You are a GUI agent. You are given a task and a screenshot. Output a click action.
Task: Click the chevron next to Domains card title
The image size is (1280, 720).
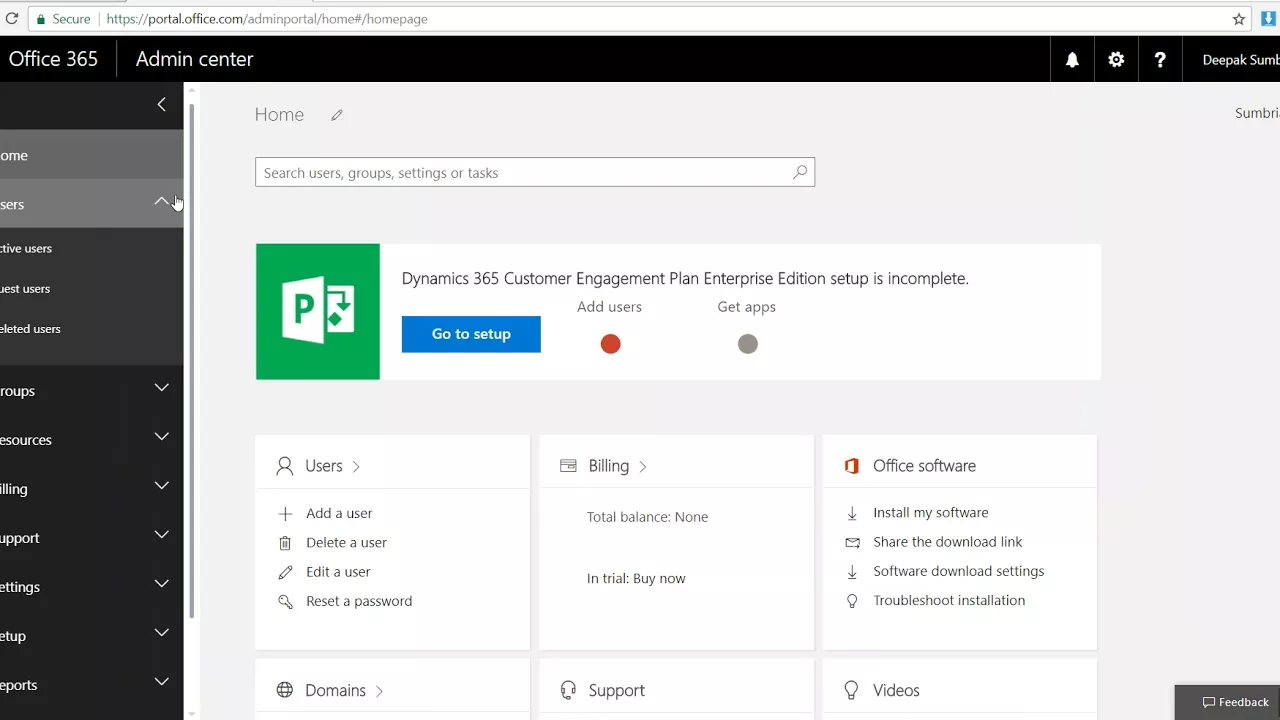coord(379,691)
